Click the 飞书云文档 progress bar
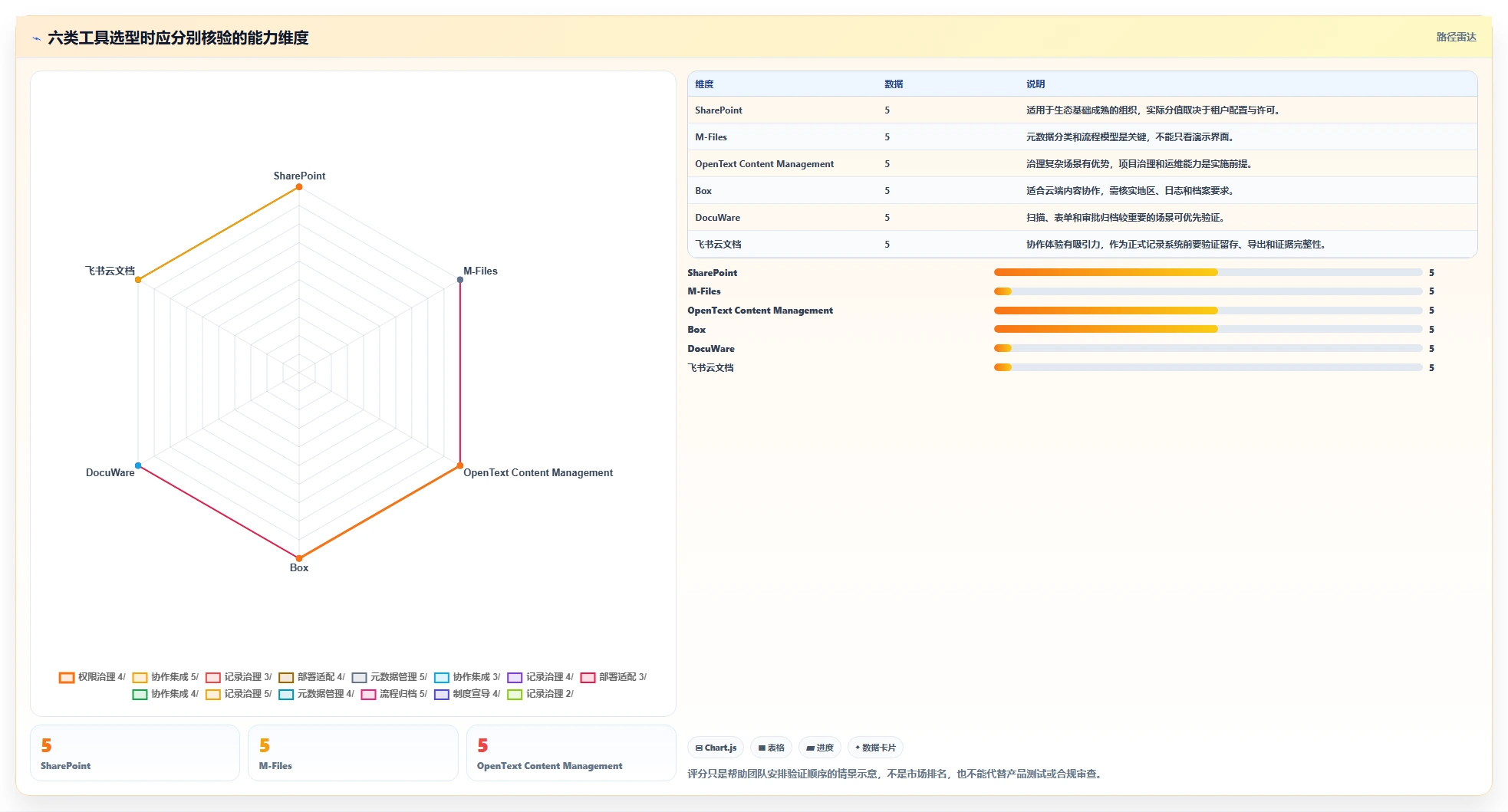 pos(1208,367)
